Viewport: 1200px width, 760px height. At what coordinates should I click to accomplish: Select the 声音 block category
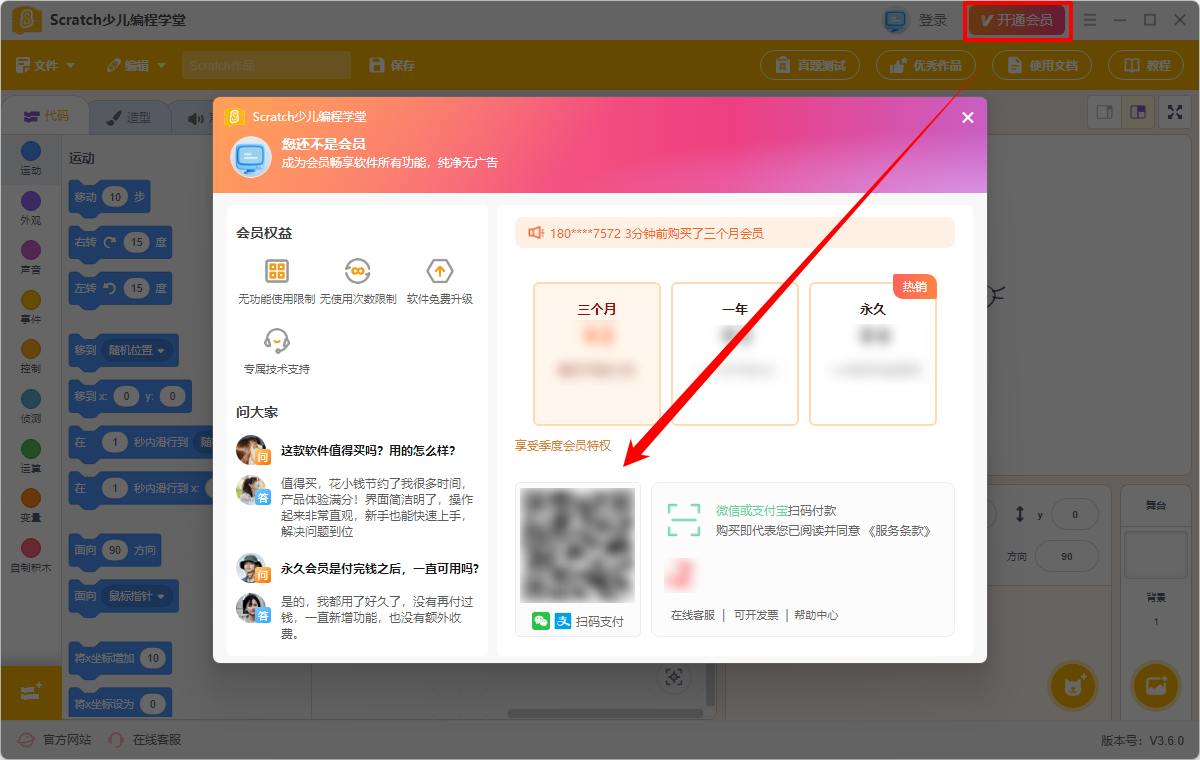coord(31,258)
